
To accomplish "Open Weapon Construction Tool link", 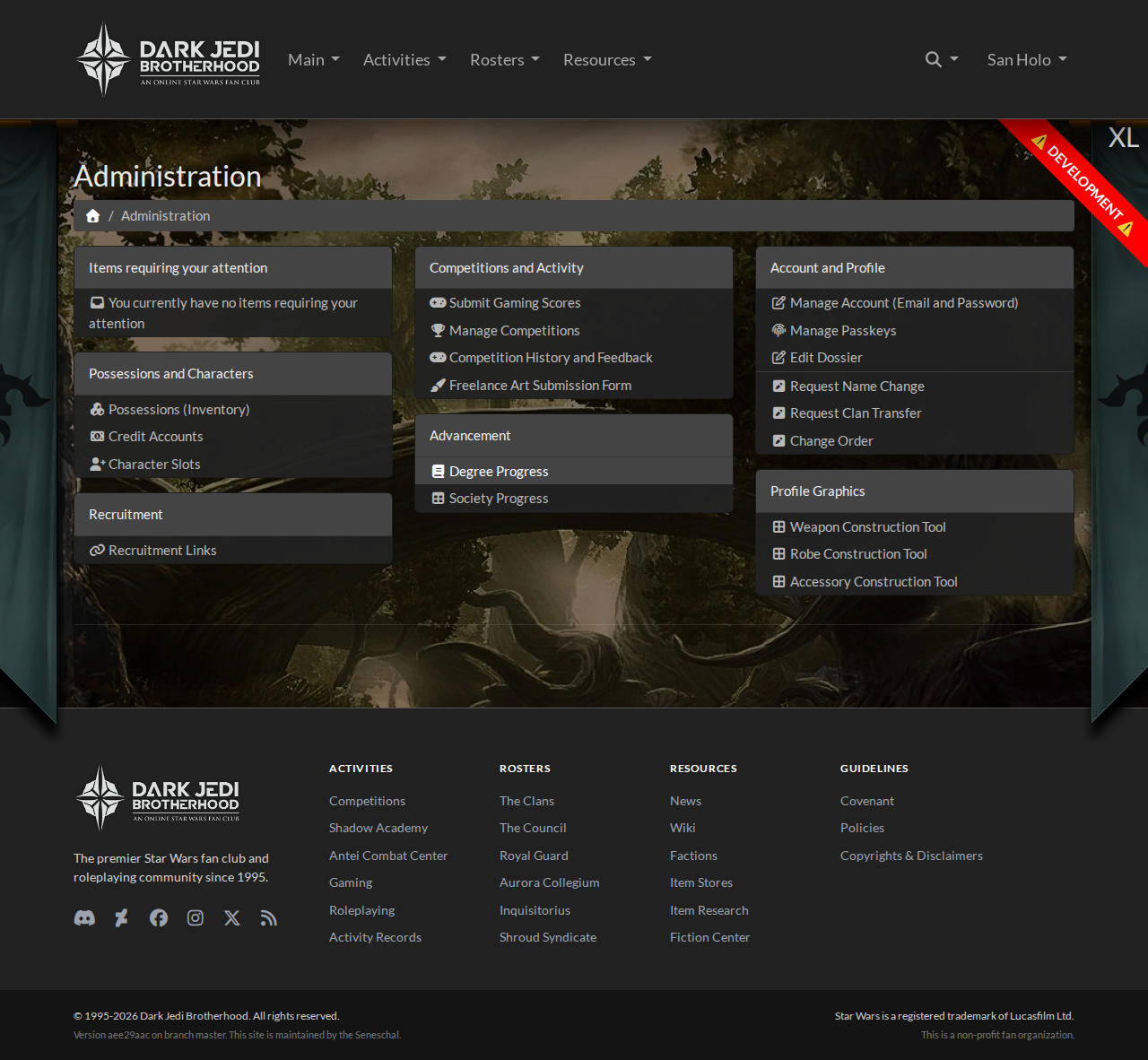I will 867,527.
